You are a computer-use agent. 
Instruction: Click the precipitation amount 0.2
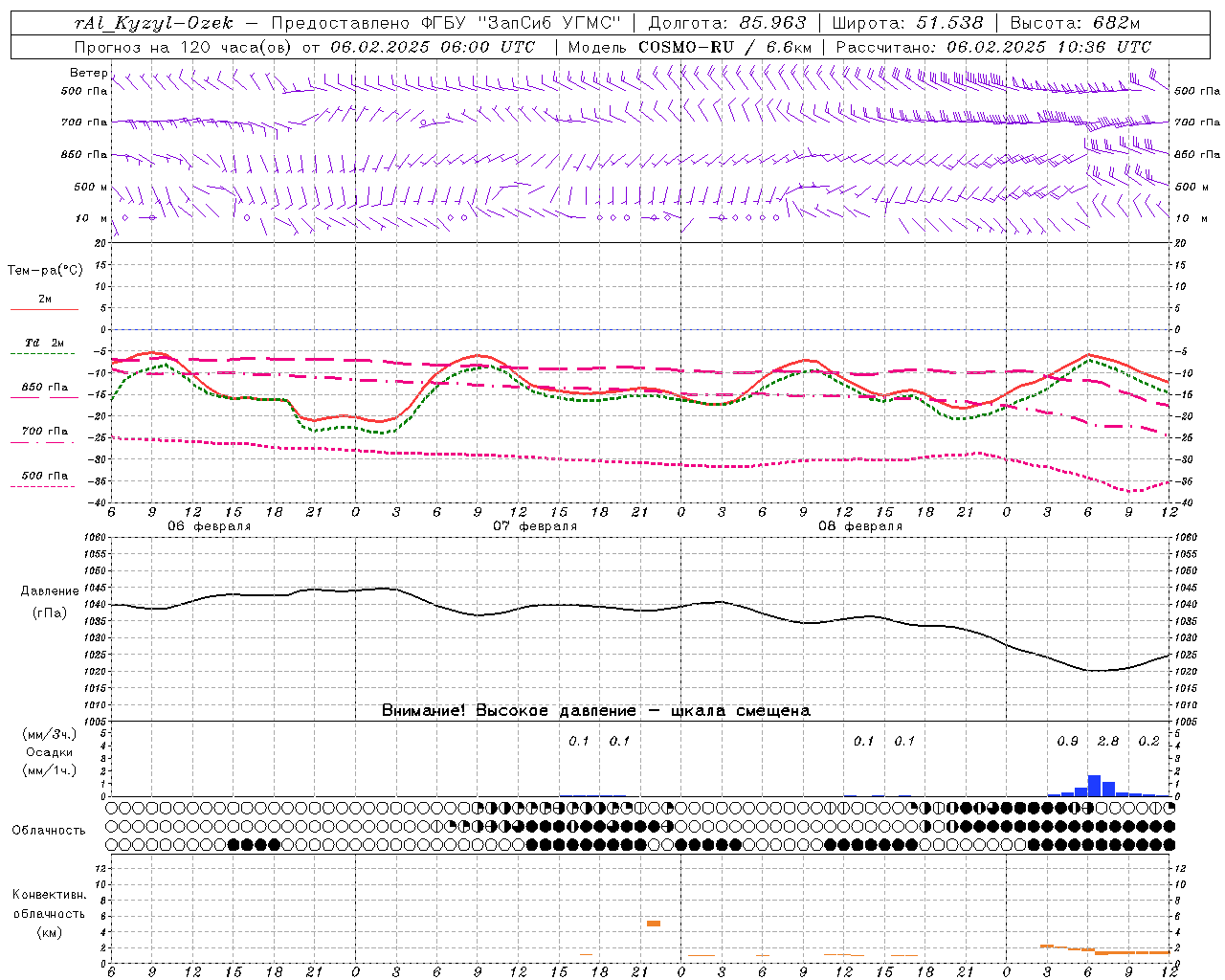pos(1148,742)
